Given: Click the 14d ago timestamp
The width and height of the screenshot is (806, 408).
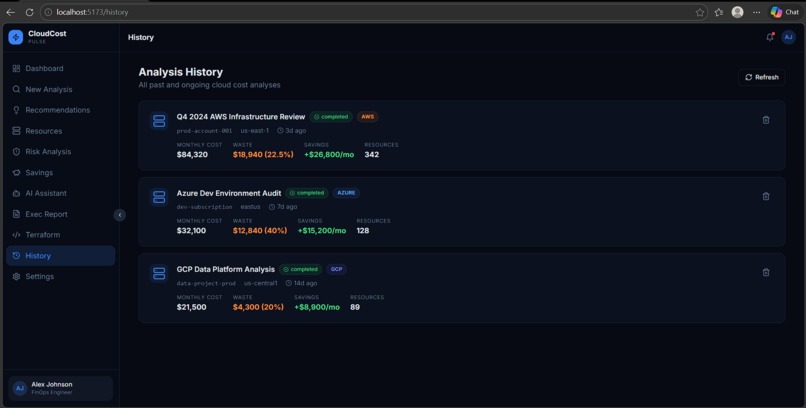Looking at the screenshot, I should pos(302,283).
